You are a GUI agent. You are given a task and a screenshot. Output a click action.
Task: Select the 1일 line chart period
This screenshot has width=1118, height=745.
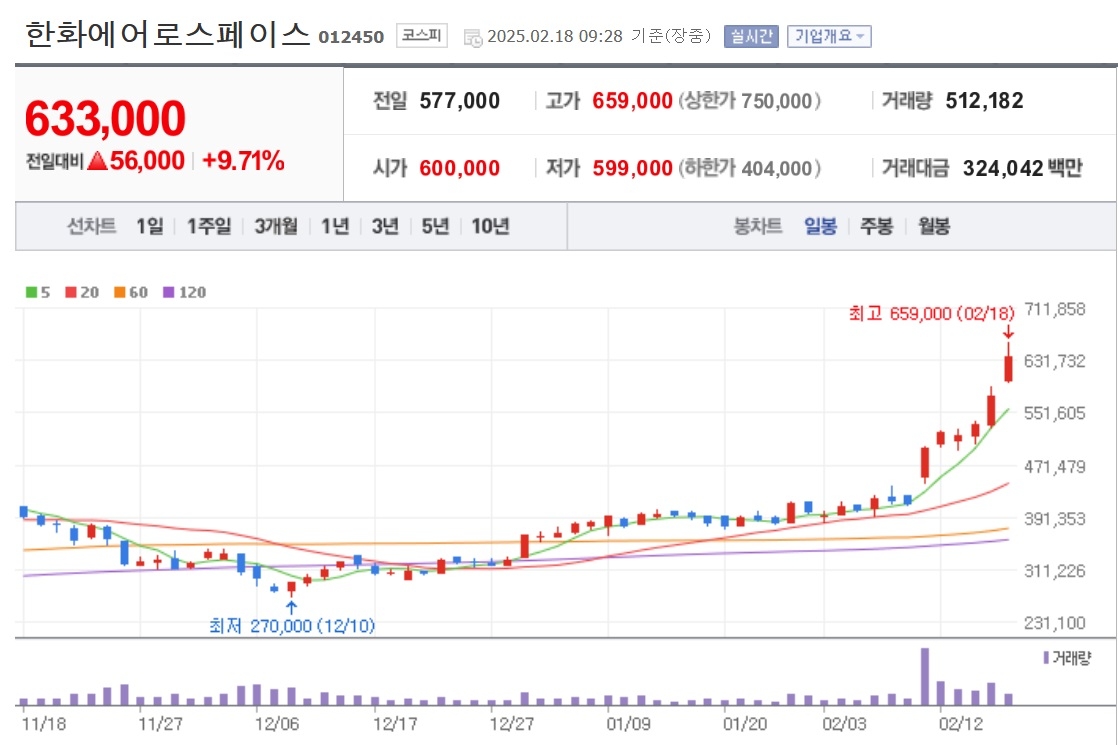pyautogui.click(x=150, y=227)
